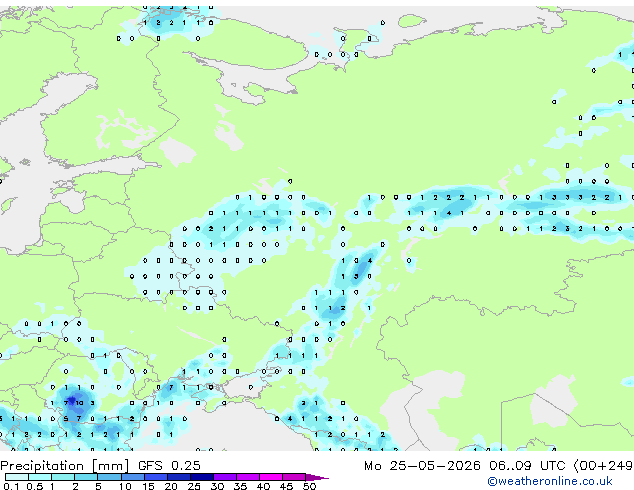Select the 5–10 mm legend color box
Image resolution: width=634 pixels, height=490 pixels.
tap(109, 477)
